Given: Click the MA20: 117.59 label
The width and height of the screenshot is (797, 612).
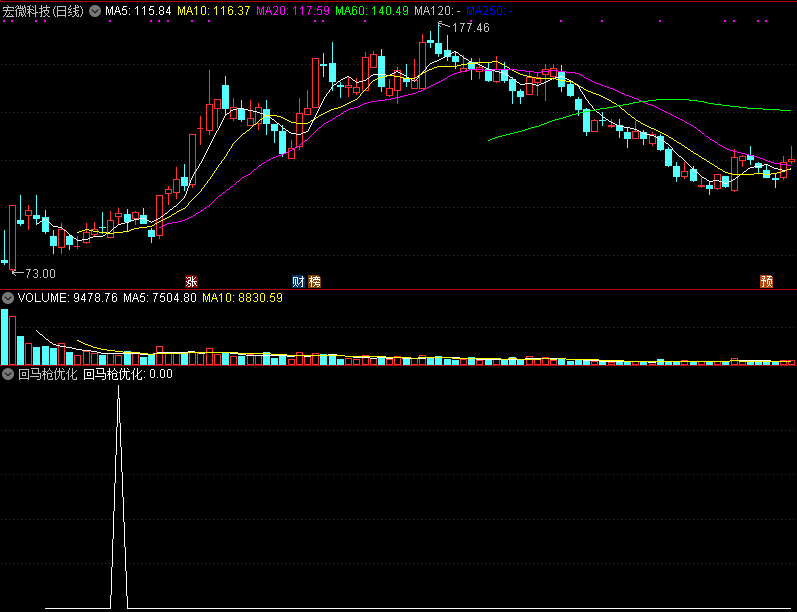Looking at the screenshot, I should 293,11.
